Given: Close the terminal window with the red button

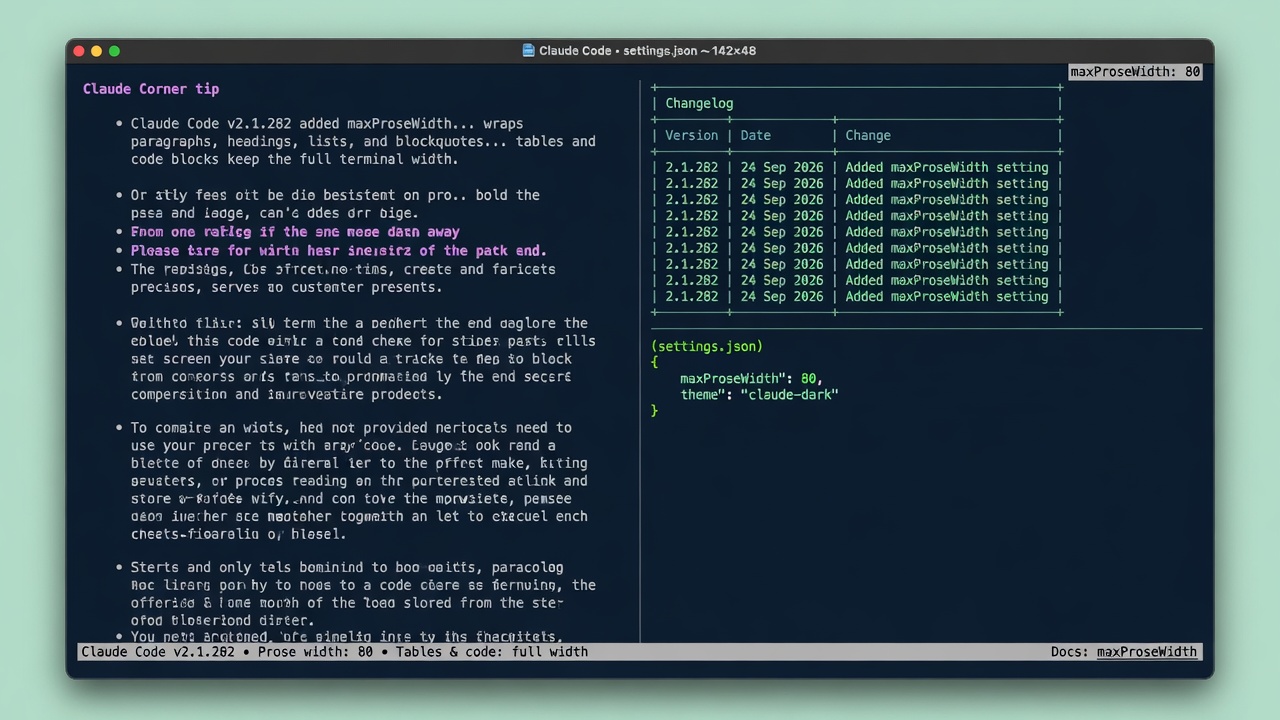Looking at the screenshot, I should 79,51.
